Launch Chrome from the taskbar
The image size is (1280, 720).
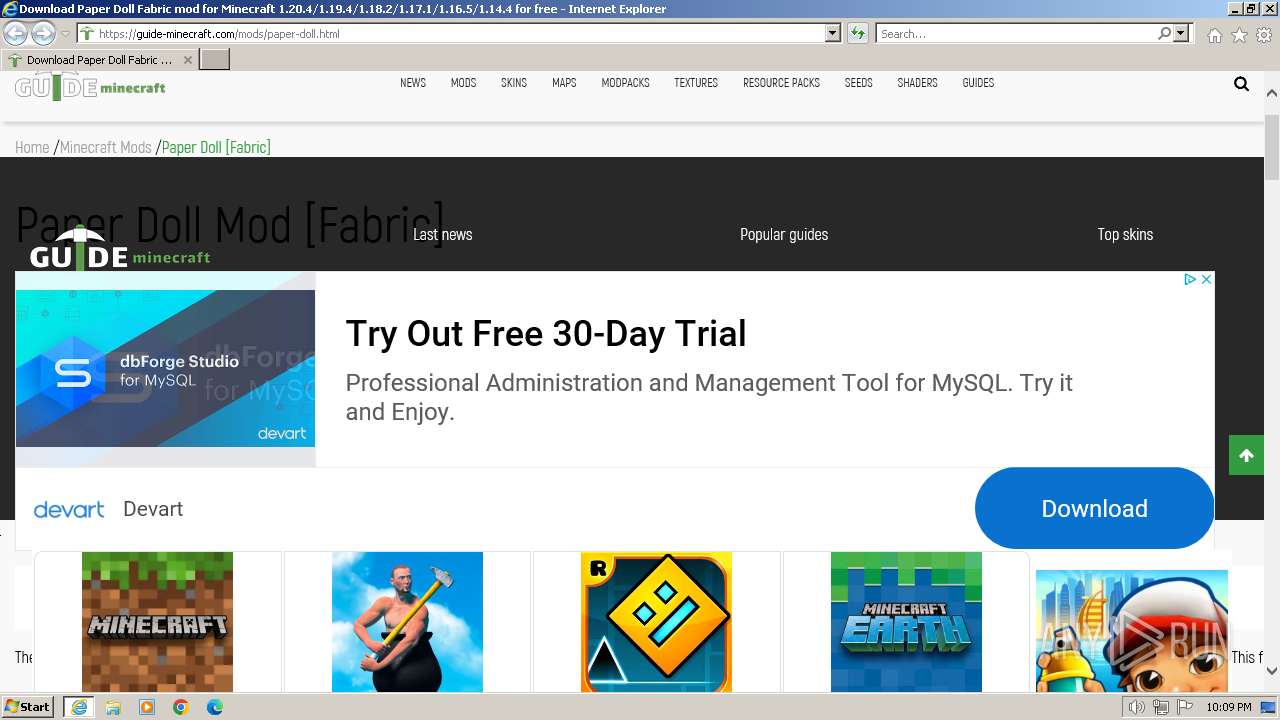coord(181,707)
